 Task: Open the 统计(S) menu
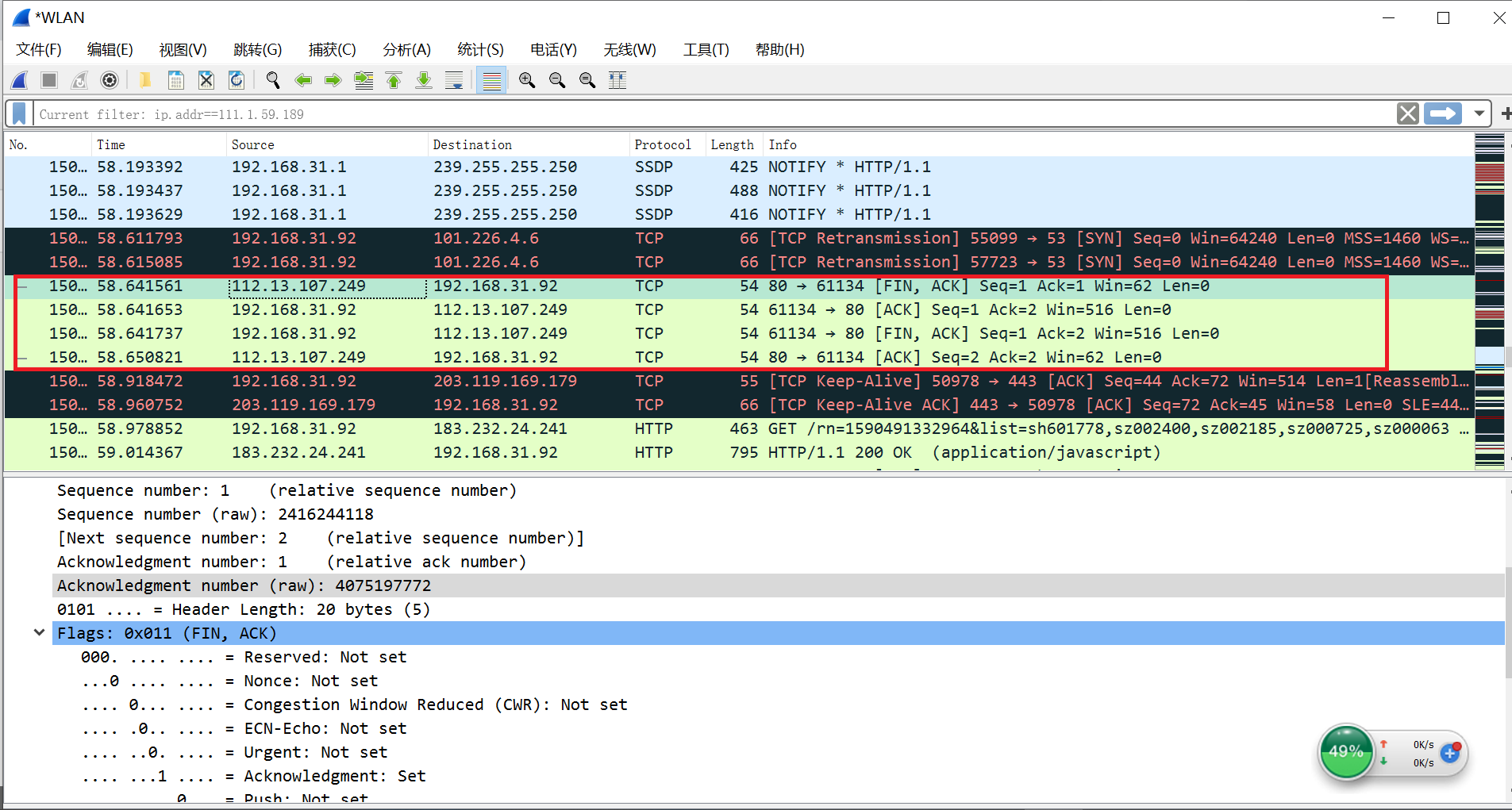point(480,49)
